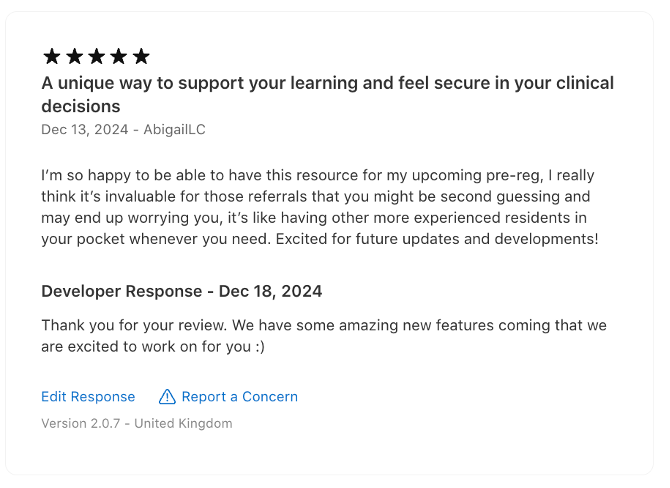
Task: Click the review date Dec 13, 2024
Action: [83, 130]
